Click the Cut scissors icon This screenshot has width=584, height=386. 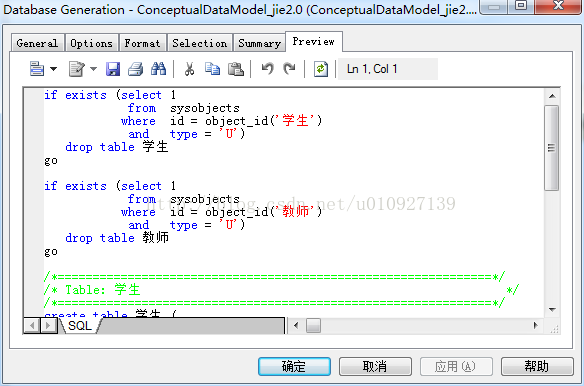click(190, 69)
